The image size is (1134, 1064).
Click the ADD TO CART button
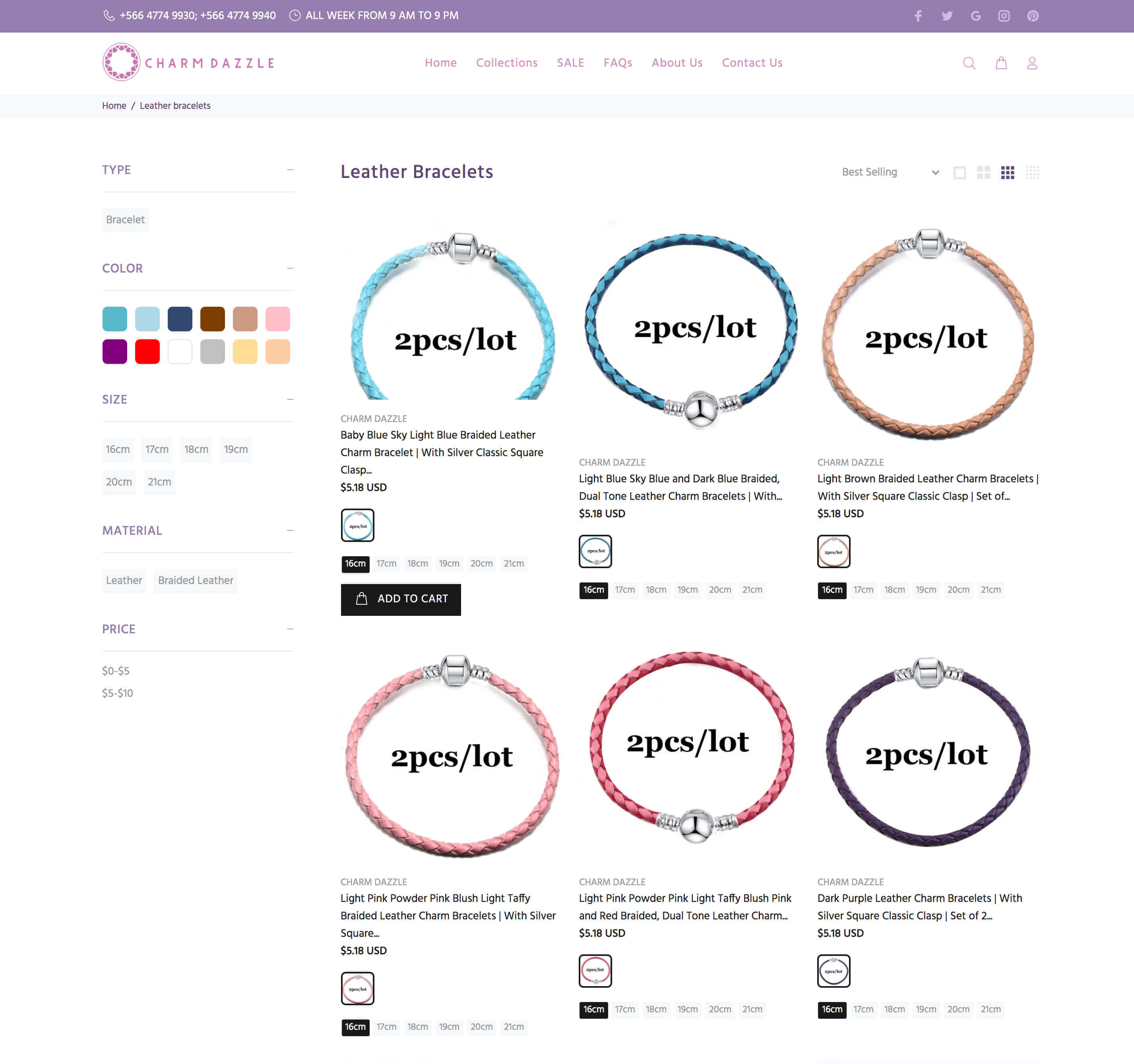pyautogui.click(x=400, y=599)
